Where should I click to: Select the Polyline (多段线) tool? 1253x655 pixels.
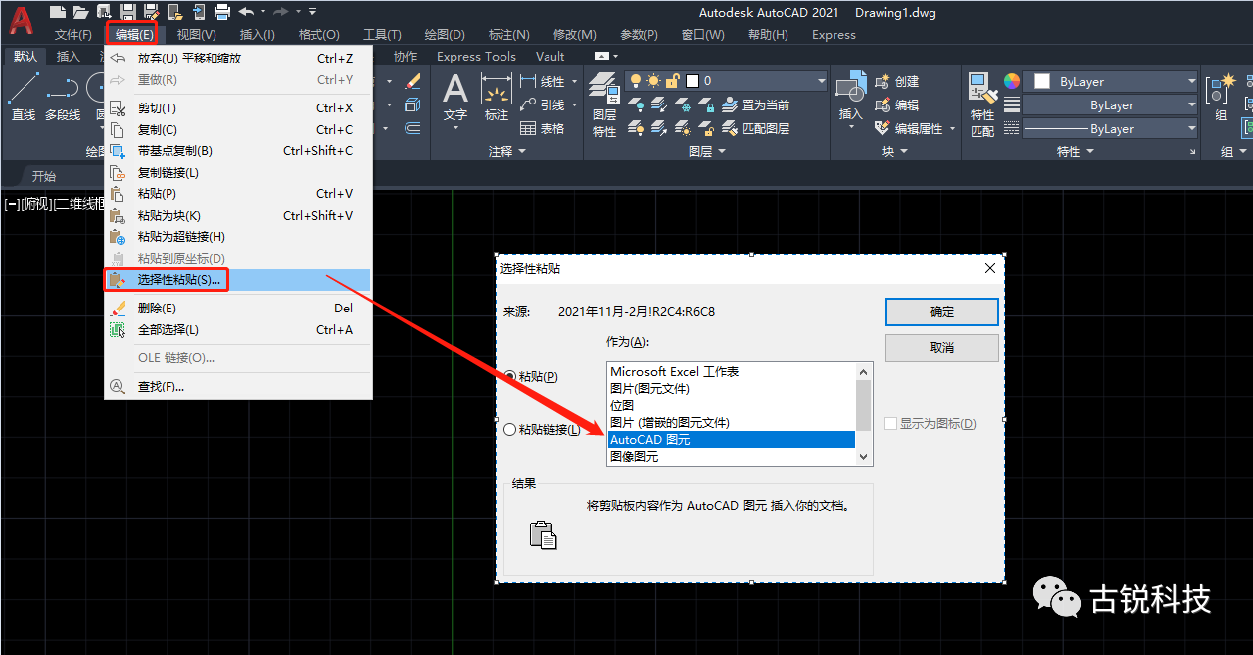[x=62, y=100]
